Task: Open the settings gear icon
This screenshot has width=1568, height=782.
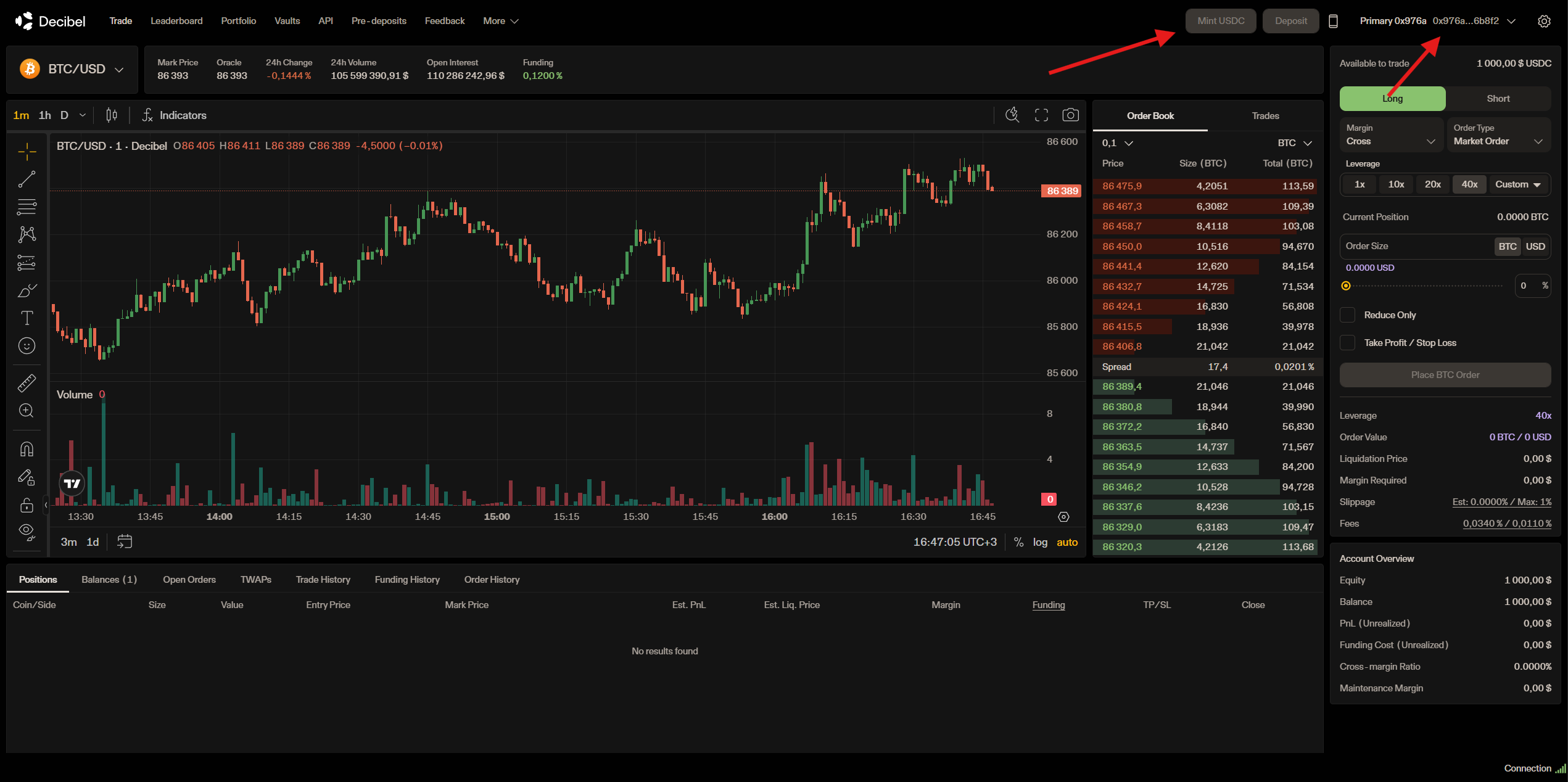Action: point(1544,21)
